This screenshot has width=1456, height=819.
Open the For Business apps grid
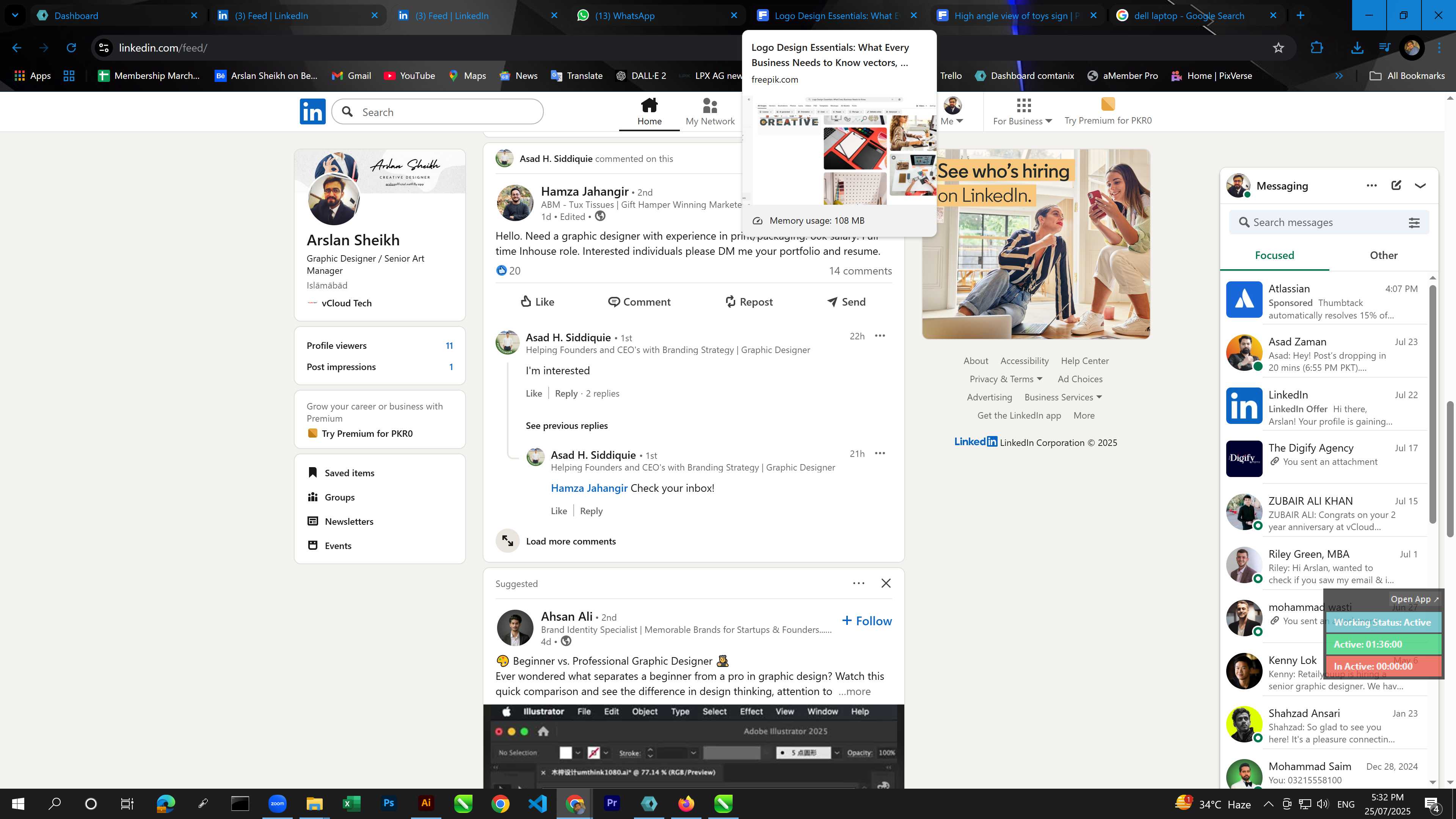(1023, 111)
